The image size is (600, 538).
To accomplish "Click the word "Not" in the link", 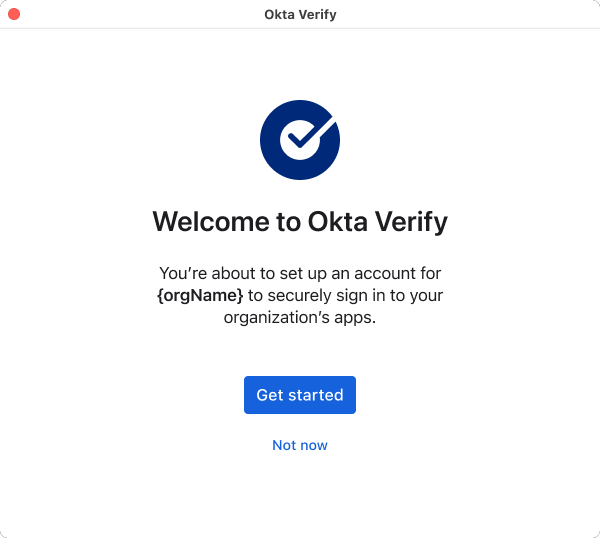I will pos(284,445).
